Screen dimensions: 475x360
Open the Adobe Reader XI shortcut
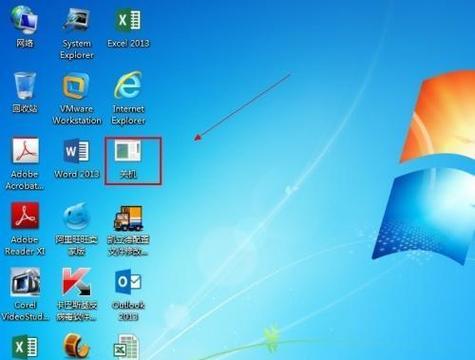click(25, 229)
